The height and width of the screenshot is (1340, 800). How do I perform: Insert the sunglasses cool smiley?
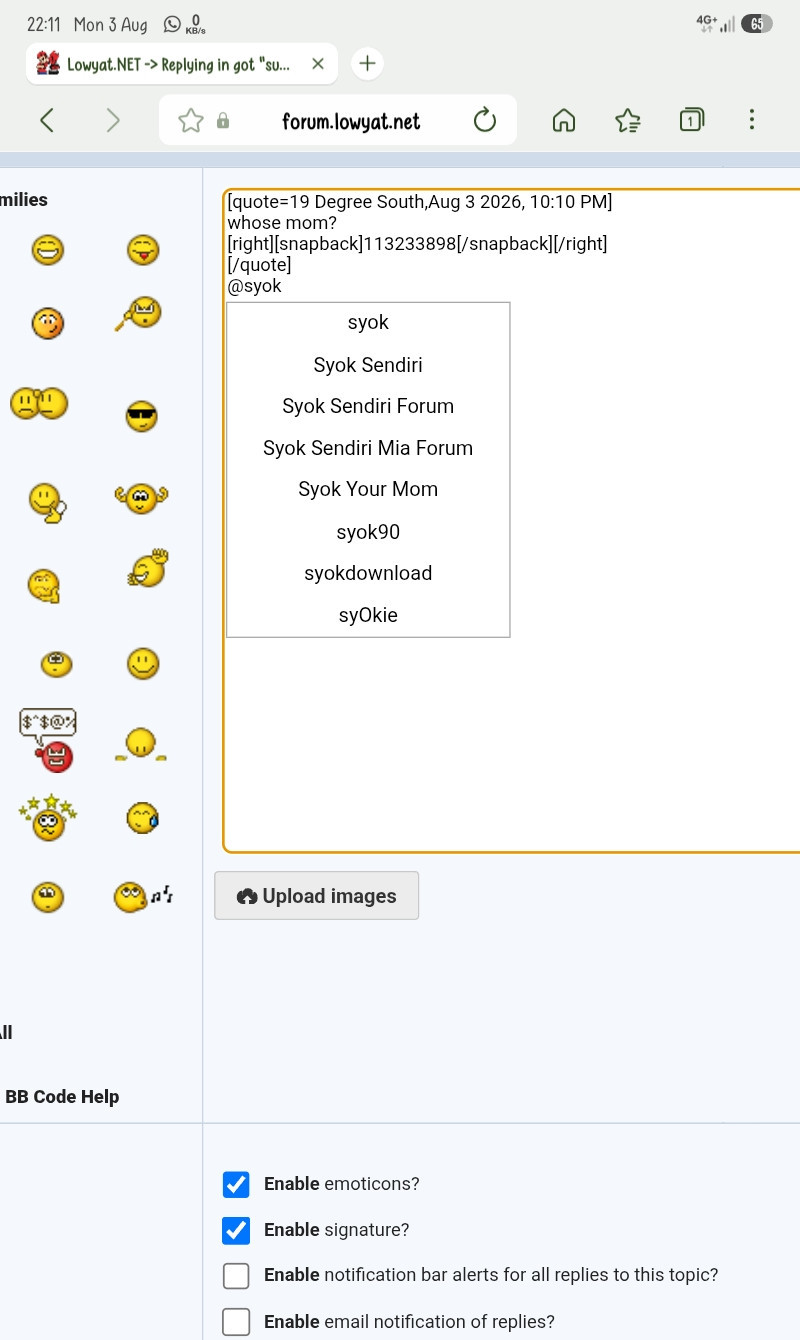click(x=142, y=416)
